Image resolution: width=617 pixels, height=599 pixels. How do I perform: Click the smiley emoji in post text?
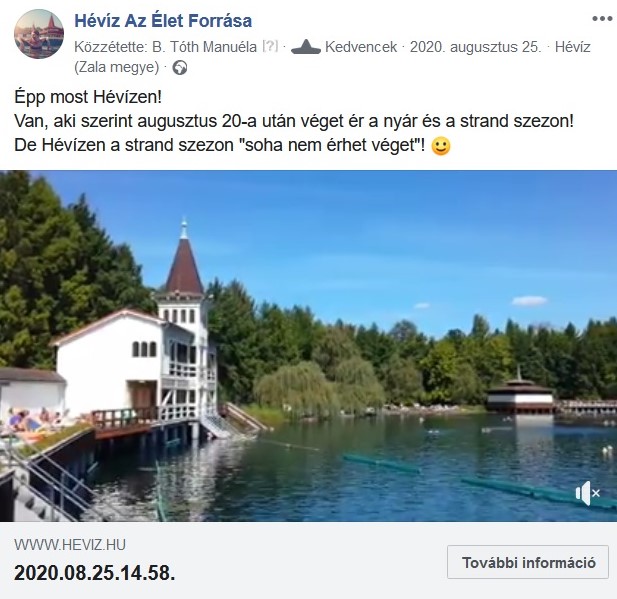[441, 146]
